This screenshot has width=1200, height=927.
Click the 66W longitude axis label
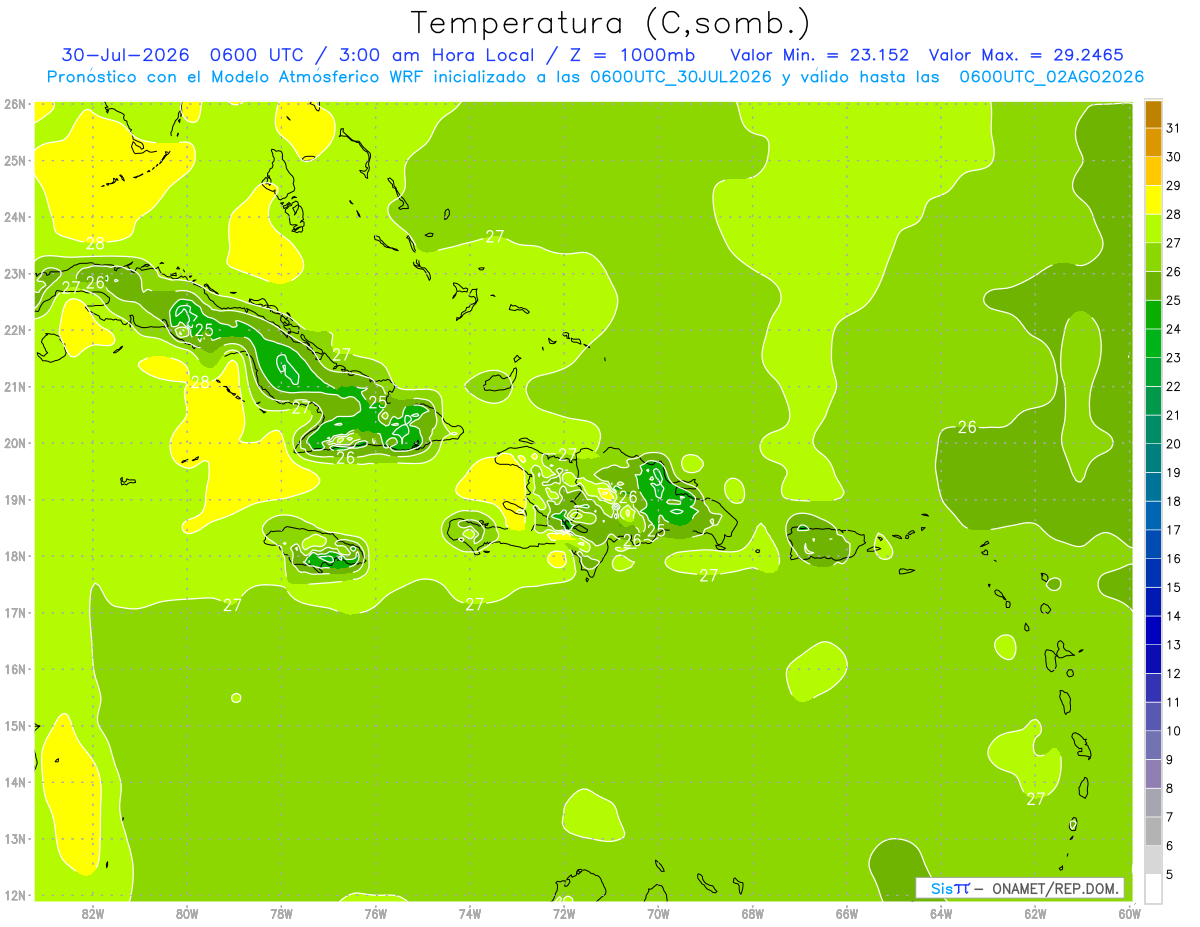[x=846, y=913]
